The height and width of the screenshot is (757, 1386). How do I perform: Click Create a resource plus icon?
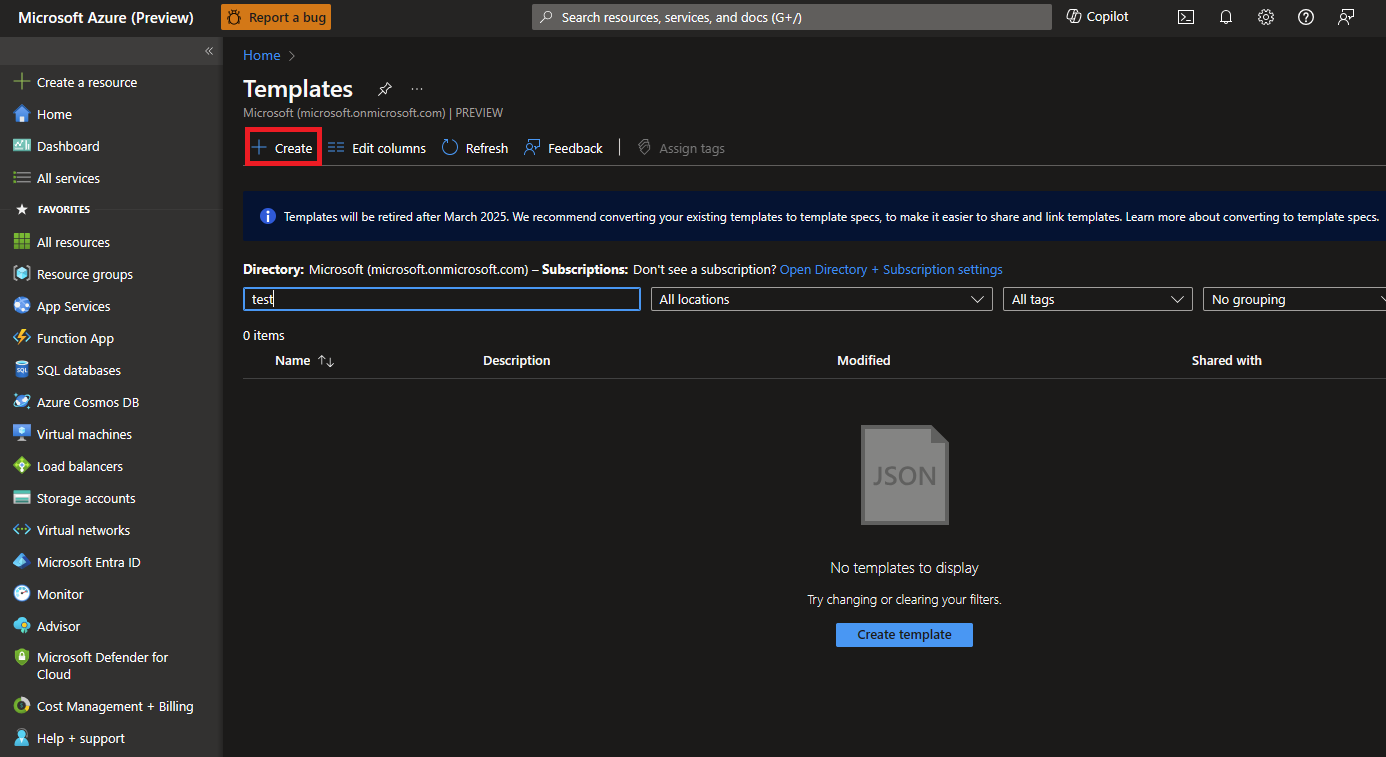pyautogui.click(x=21, y=82)
